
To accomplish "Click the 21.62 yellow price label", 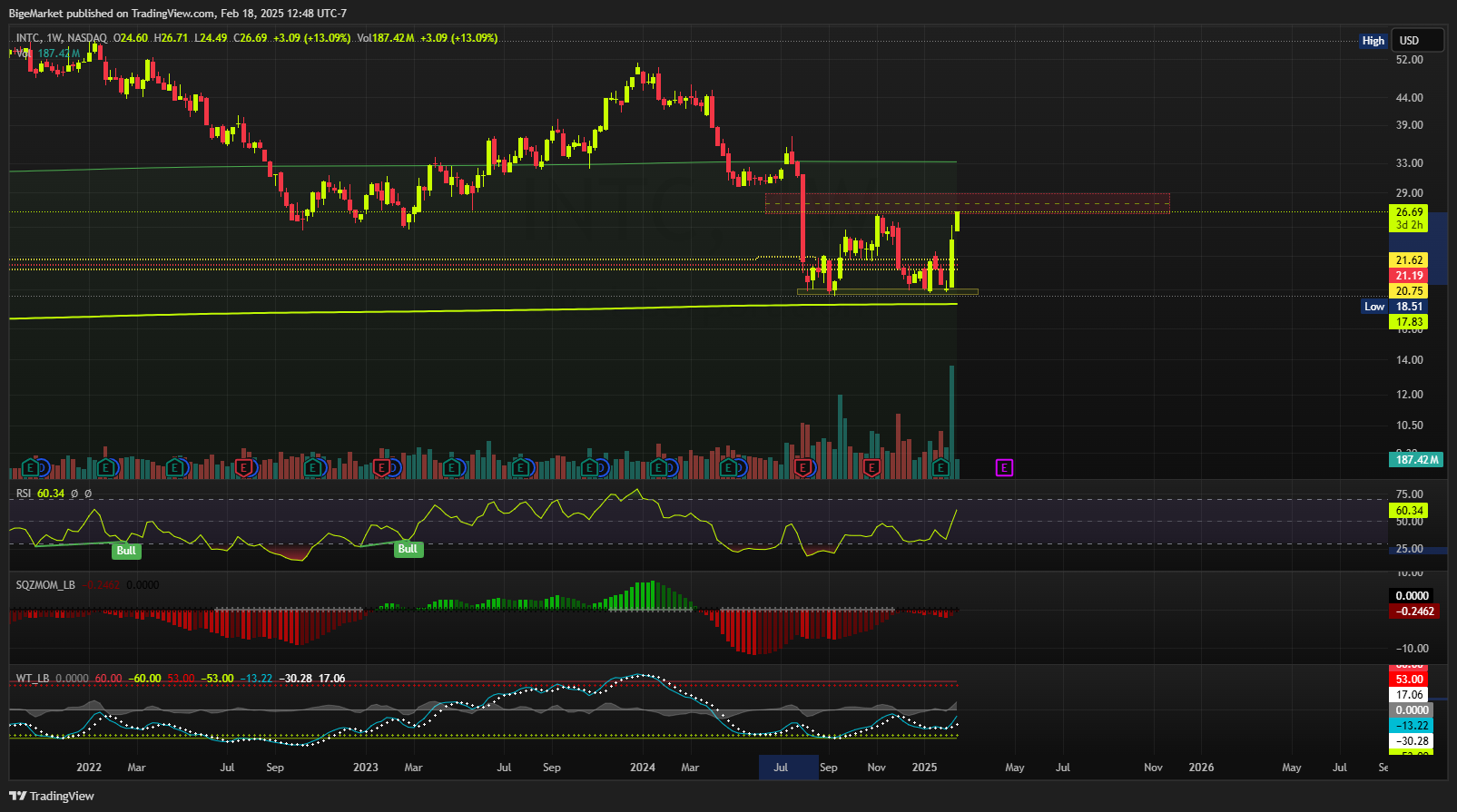I will click(1409, 260).
